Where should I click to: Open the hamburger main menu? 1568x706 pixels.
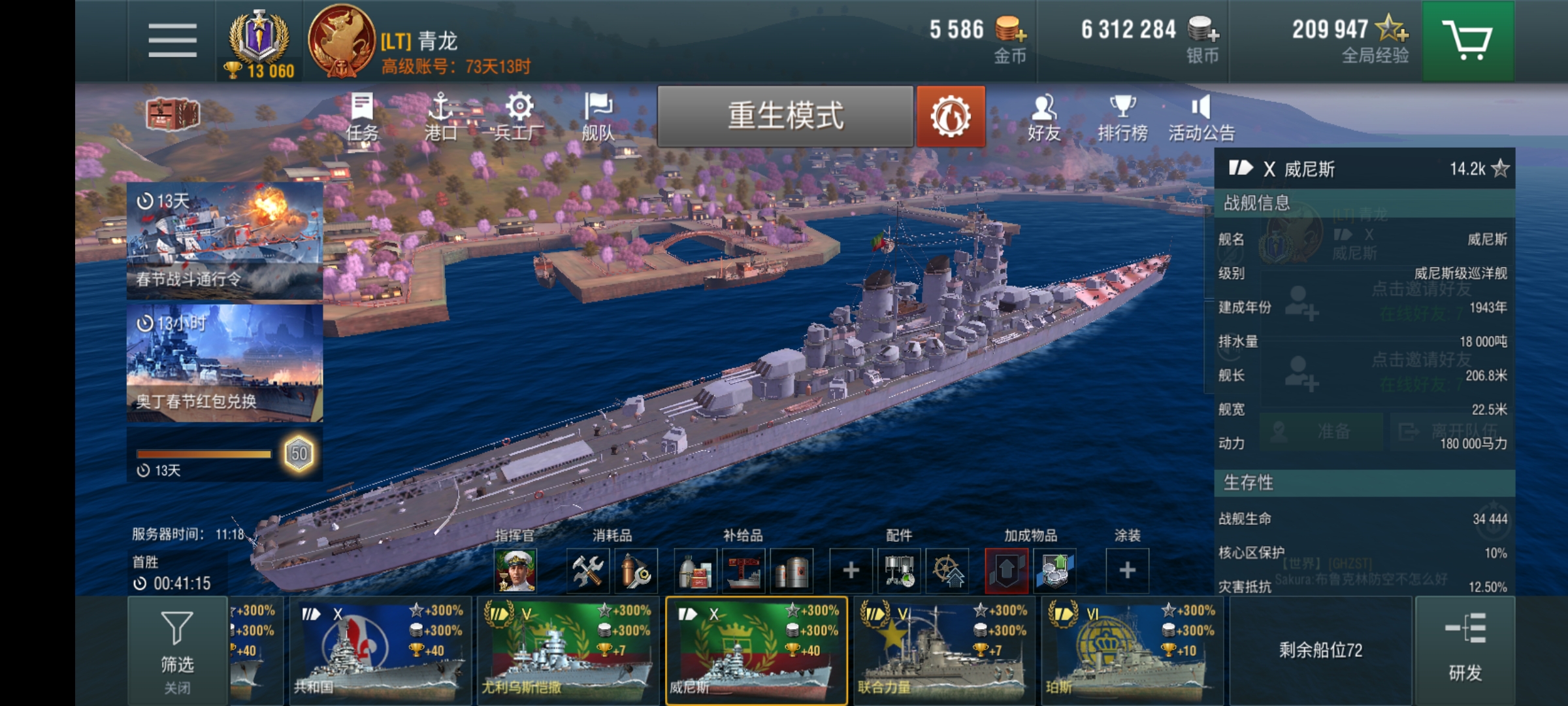pyautogui.click(x=172, y=41)
